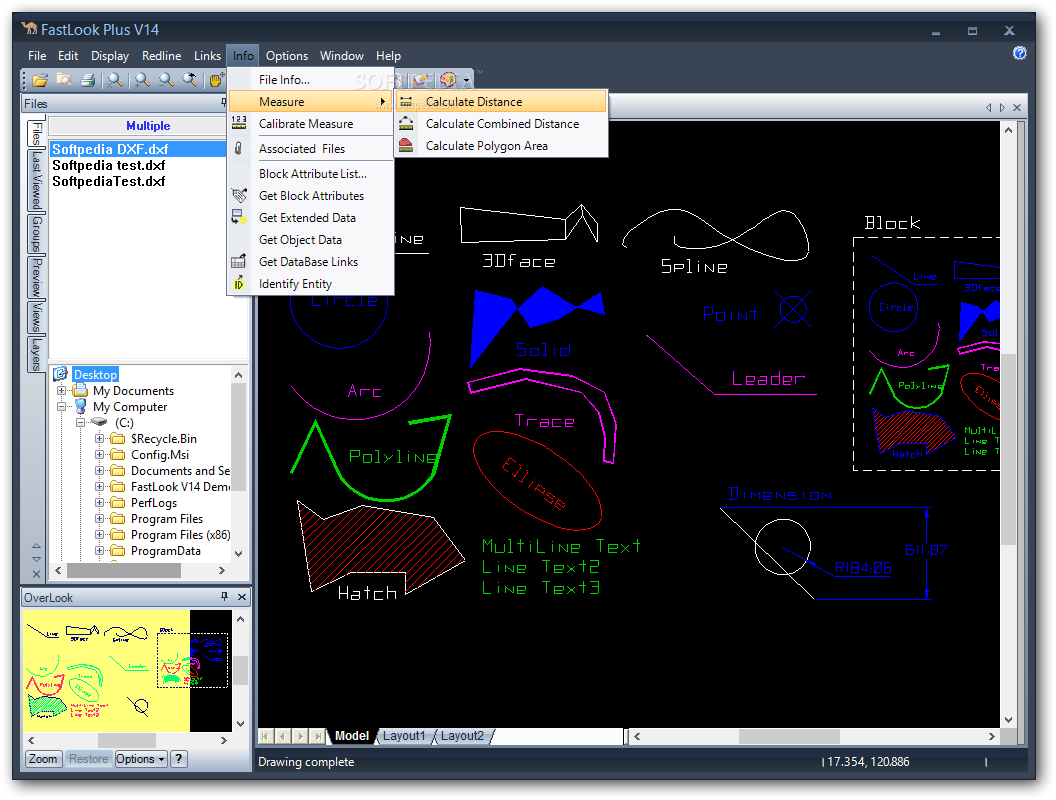The width and height of the screenshot is (1056, 800).
Task: Switch to the Layout2 tab
Action: 462,736
